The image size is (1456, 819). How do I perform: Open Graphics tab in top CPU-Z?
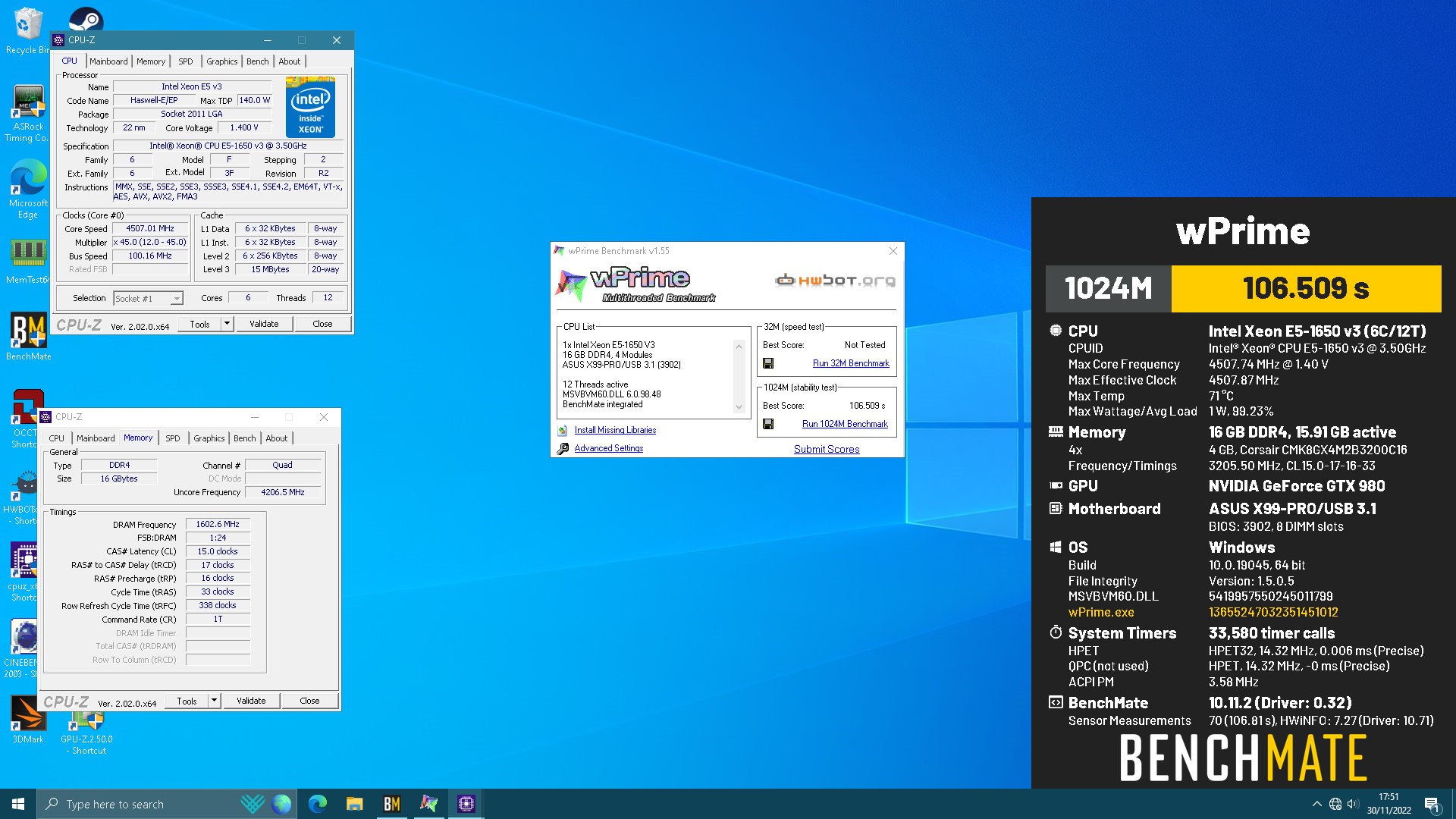tap(222, 61)
